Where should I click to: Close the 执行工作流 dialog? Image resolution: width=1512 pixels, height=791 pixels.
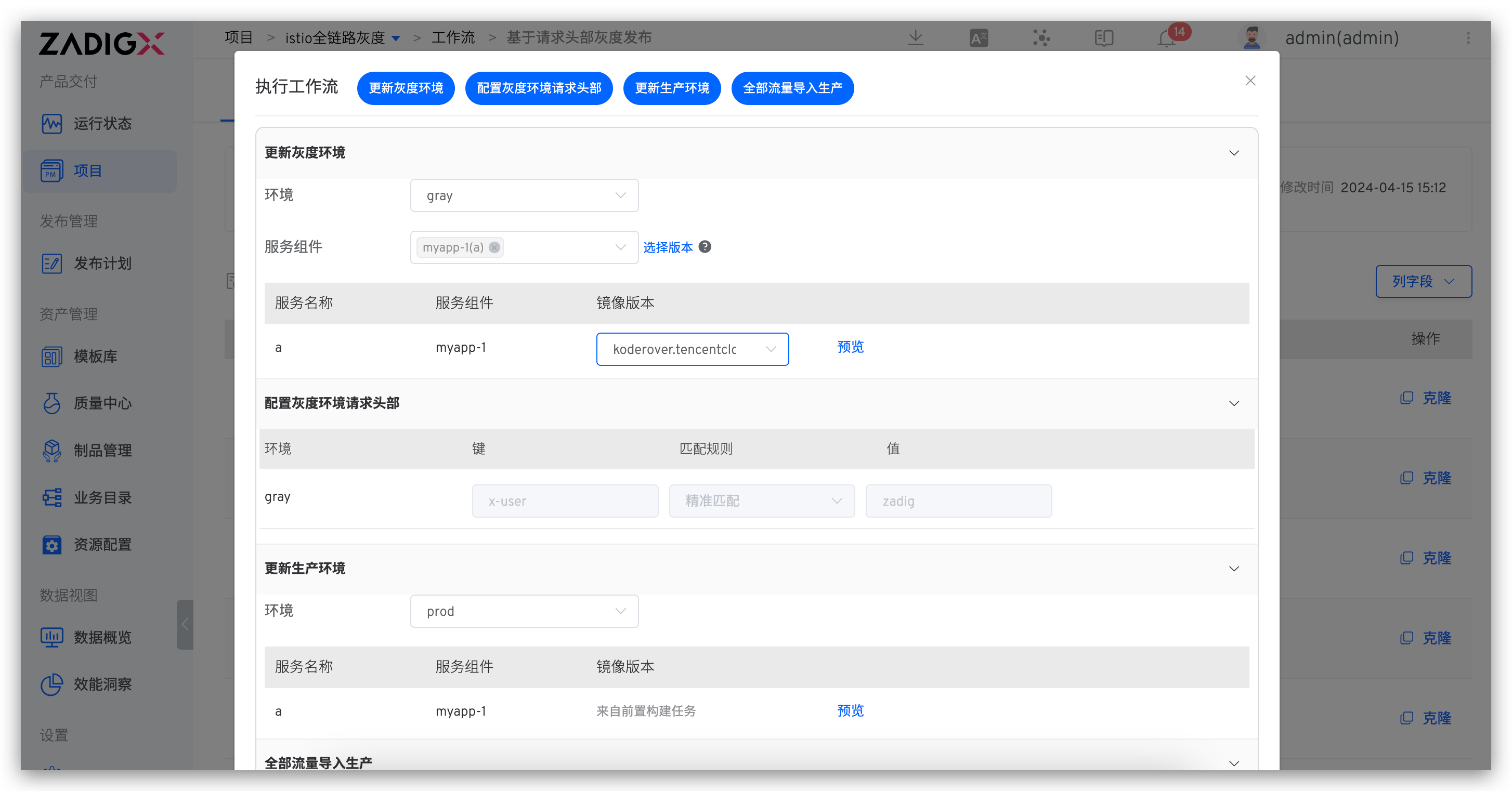coord(1250,81)
